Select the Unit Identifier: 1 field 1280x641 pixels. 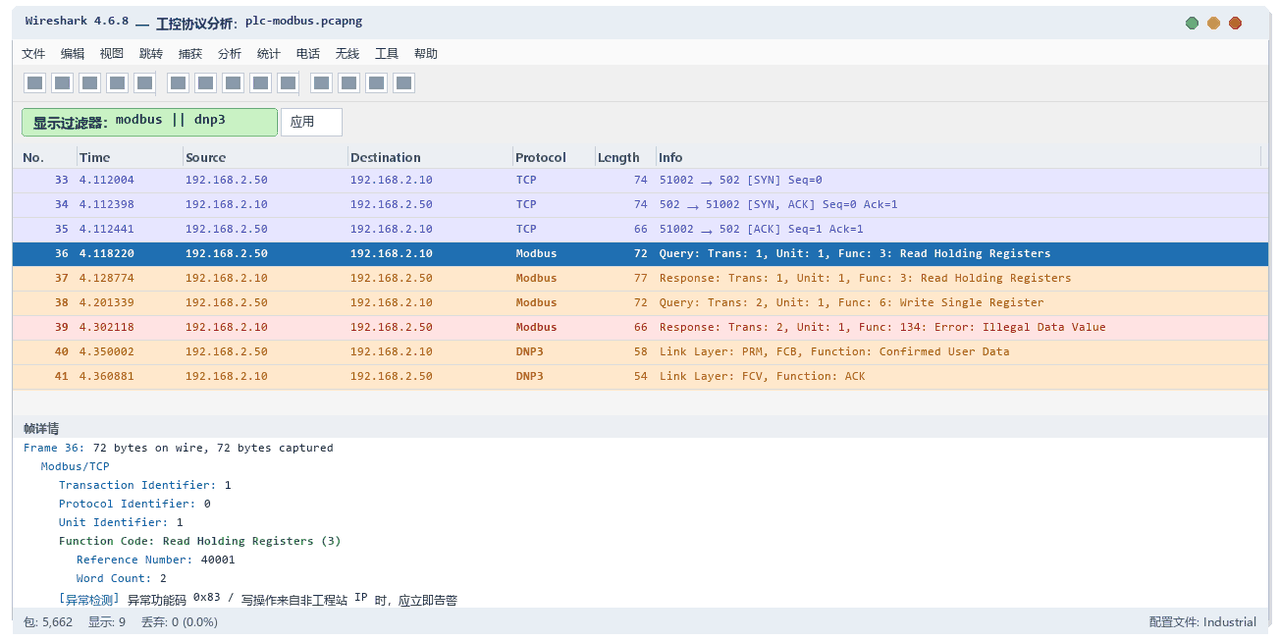click(x=121, y=522)
